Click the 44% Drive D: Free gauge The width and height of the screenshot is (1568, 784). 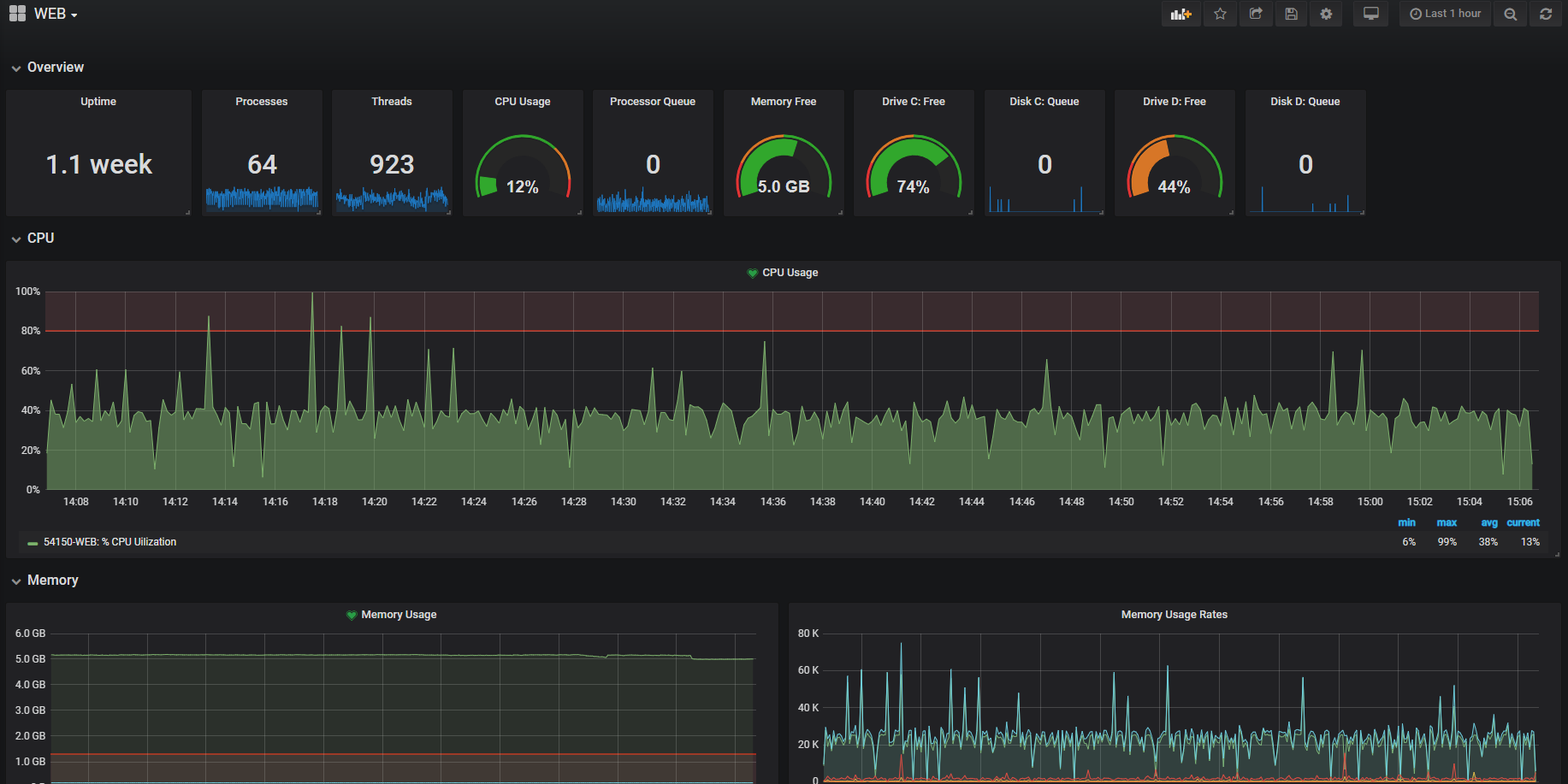1175,167
